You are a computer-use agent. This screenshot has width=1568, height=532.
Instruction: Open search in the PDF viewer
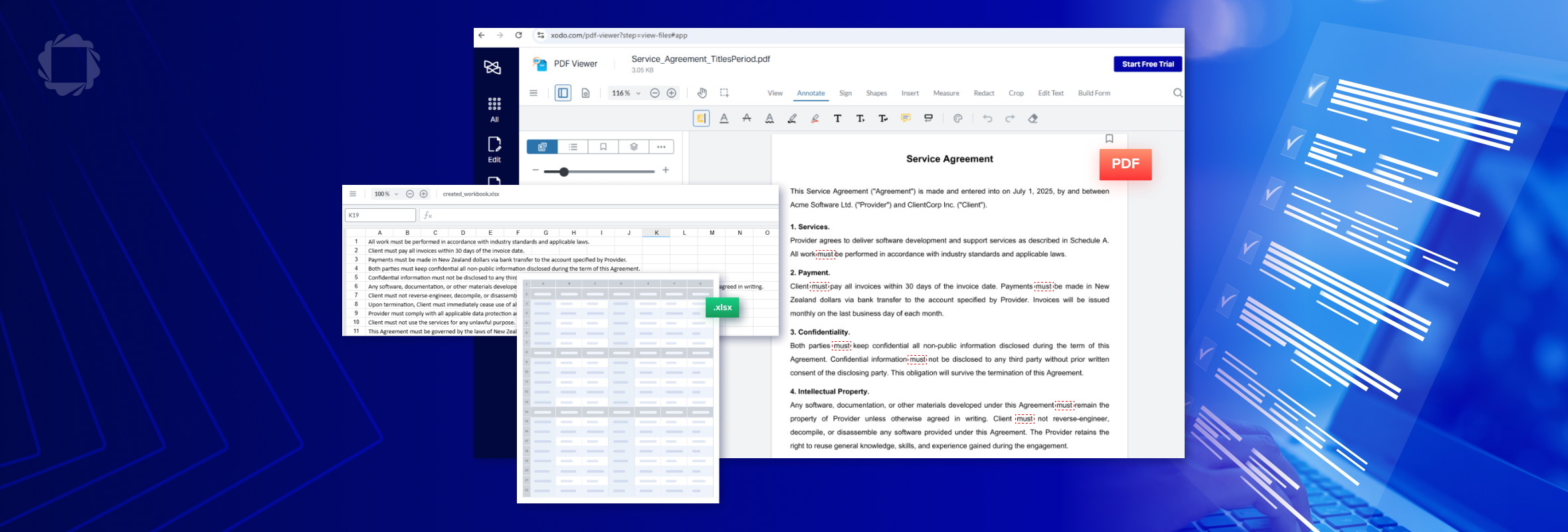pyautogui.click(x=1177, y=93)
